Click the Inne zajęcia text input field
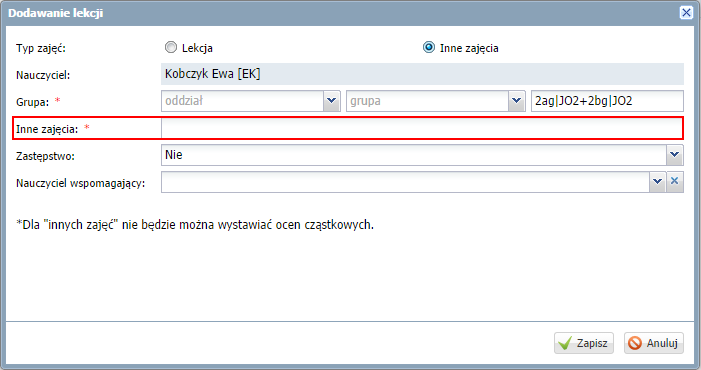Screen dimensions: 701x370 (x=422, y=129)
